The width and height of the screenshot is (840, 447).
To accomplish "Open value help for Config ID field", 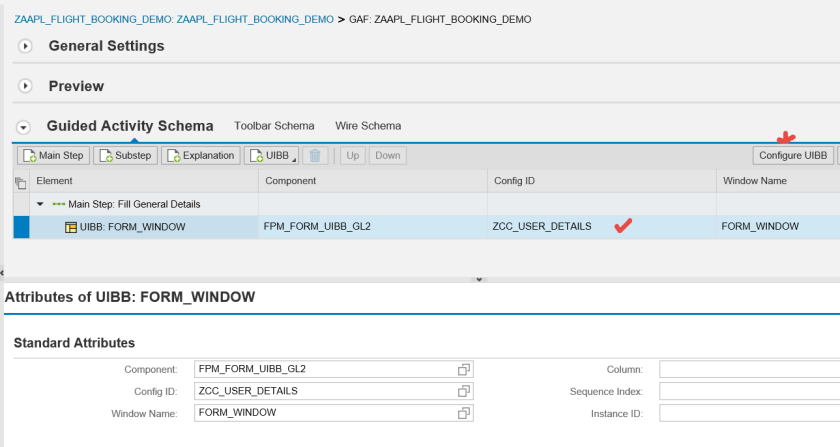I will coord(464,391).
